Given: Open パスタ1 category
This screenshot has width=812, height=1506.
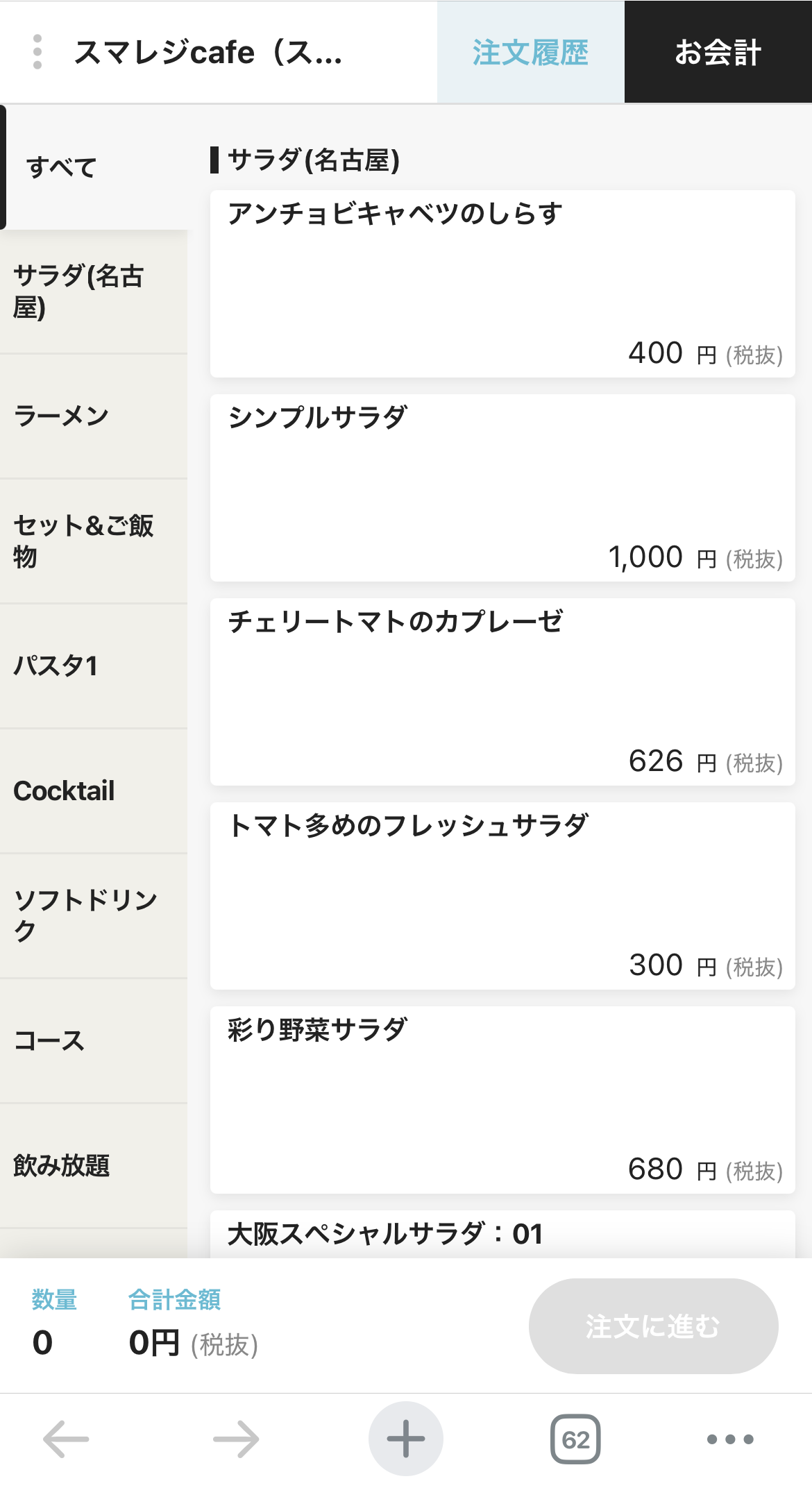Looking at the screenshot, I should (x=94, y=666).
